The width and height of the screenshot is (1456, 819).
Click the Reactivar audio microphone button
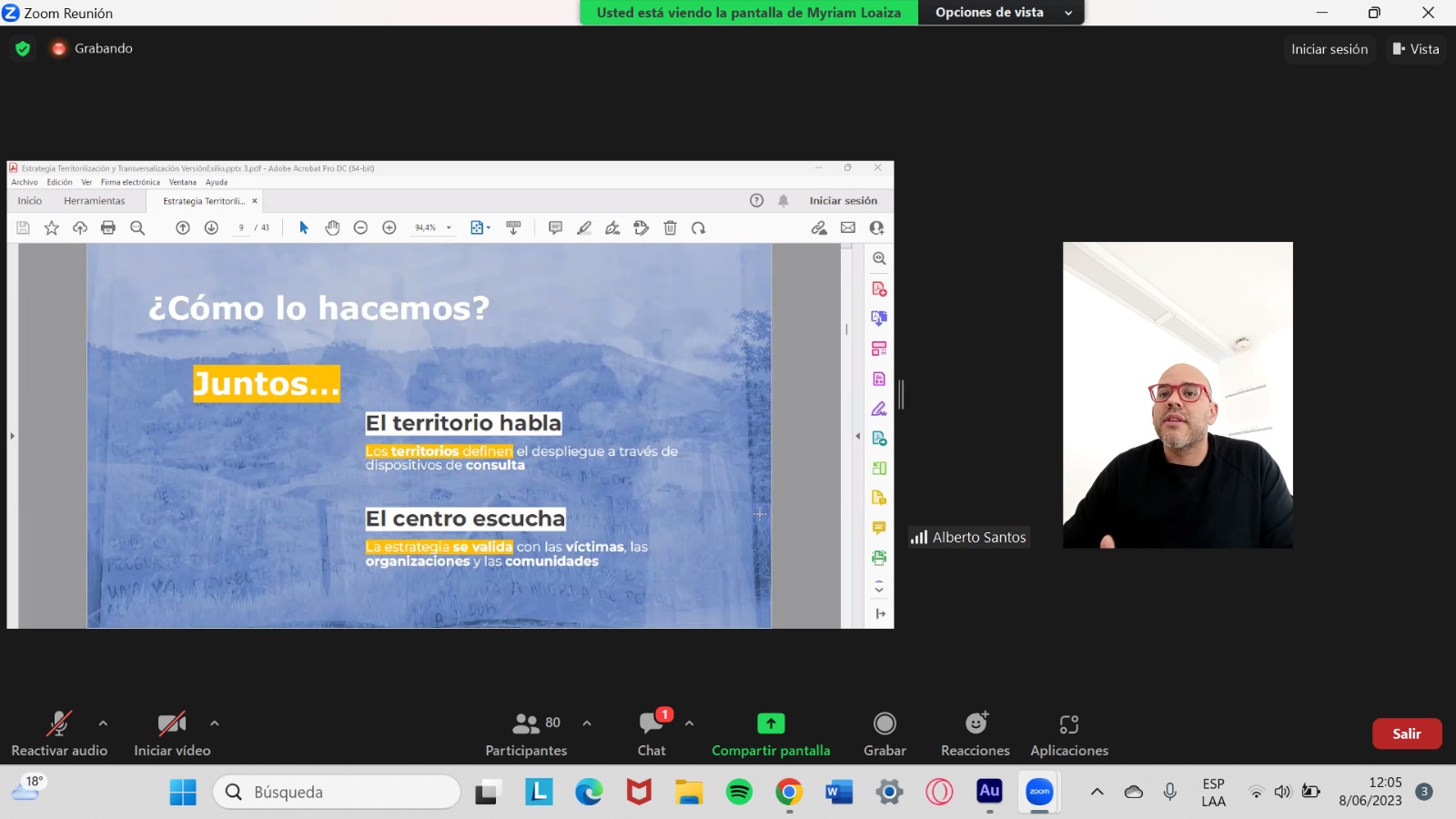click(x=59, y=733)
